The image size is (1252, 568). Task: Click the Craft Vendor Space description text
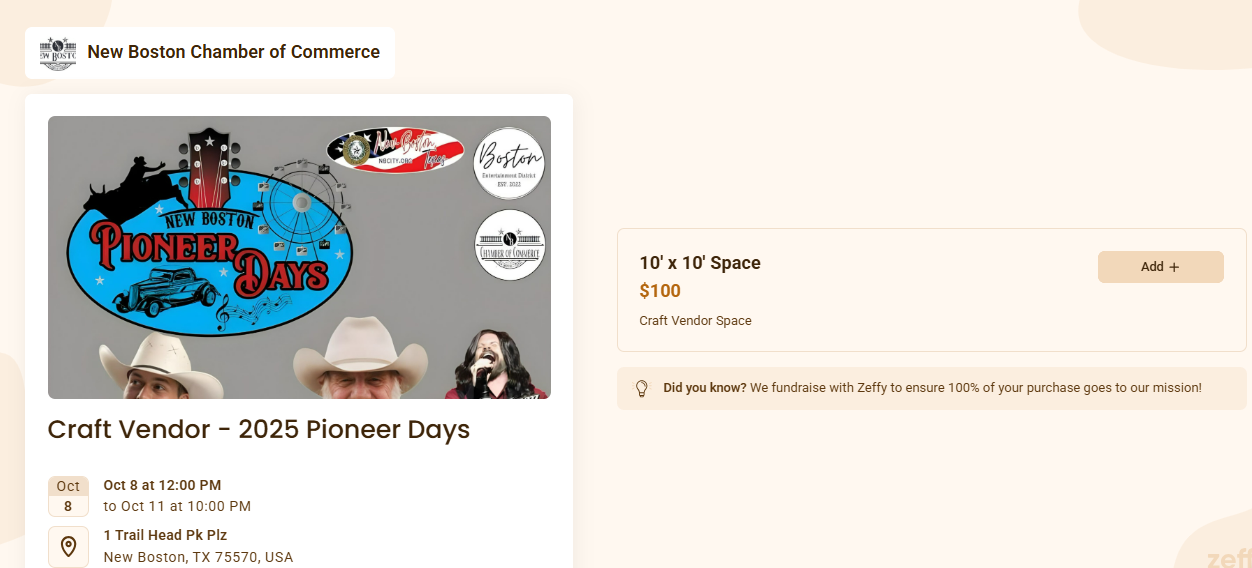click(x=695, y=321)
